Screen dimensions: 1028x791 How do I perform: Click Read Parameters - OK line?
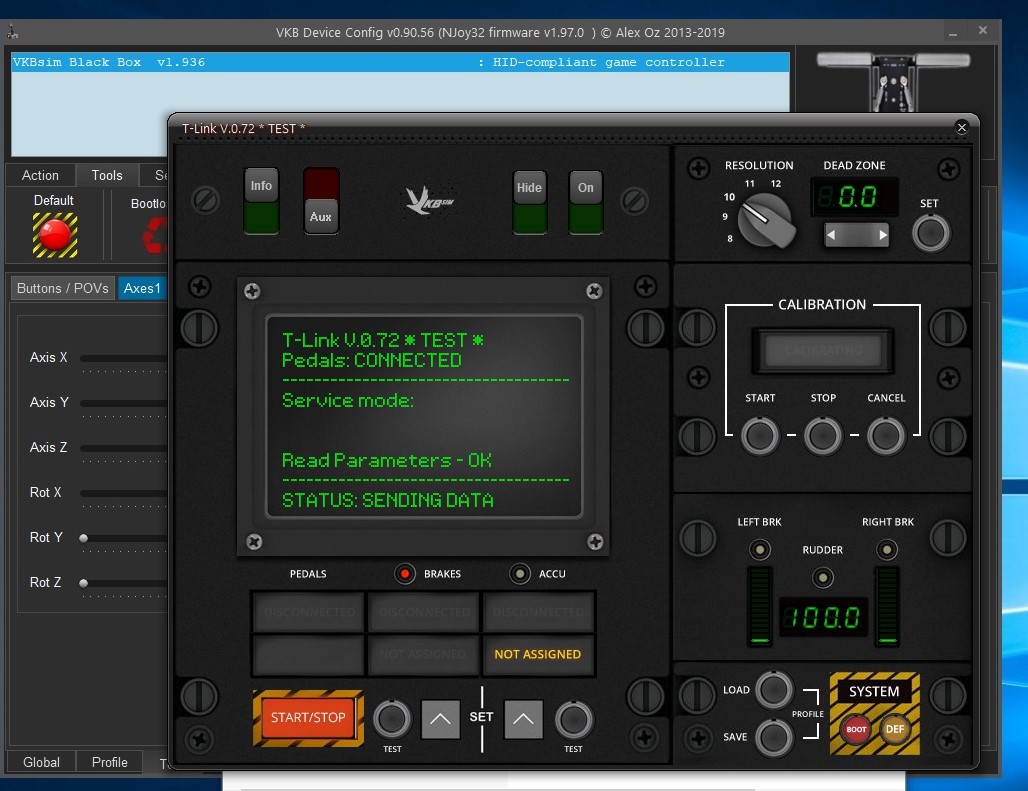point(387,460)
